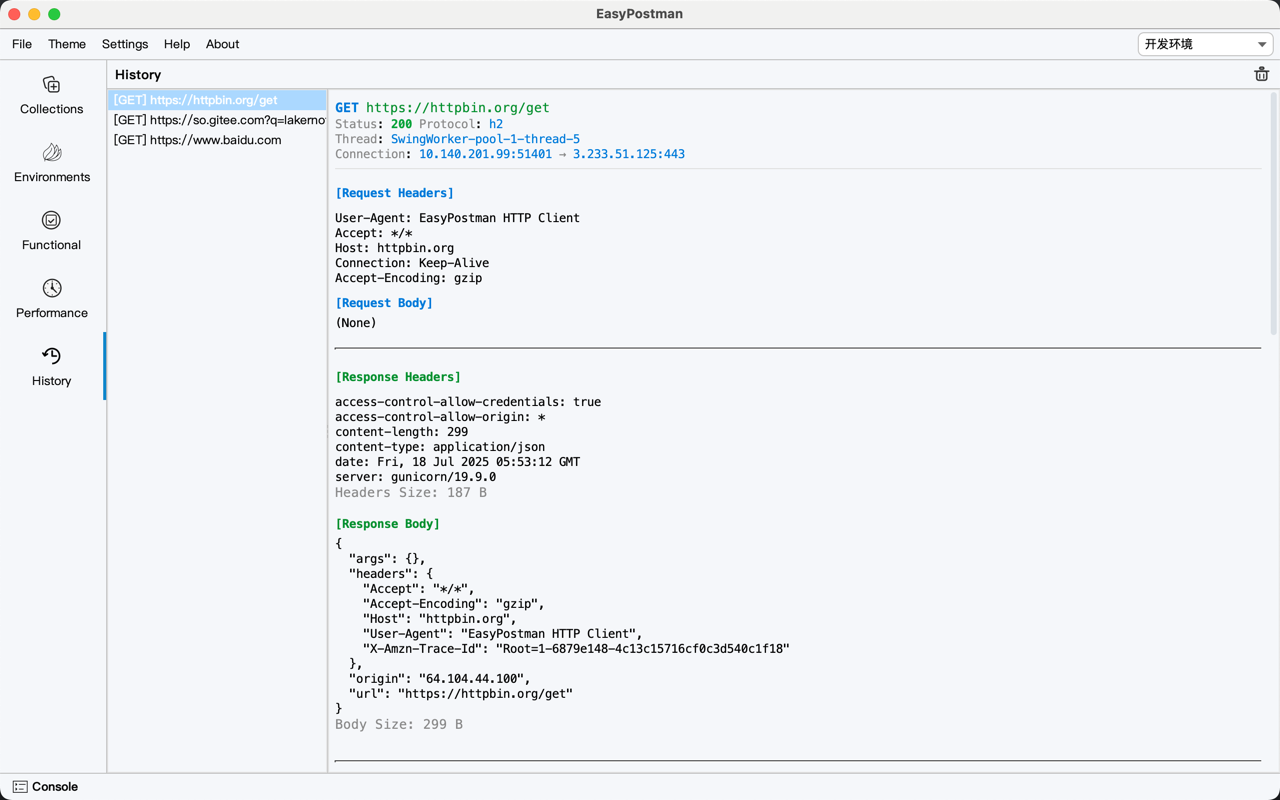This screenshot has width=1280, height=800.
Task: Click the access-control-allow-credentials header line
Action: pos(468,402)
